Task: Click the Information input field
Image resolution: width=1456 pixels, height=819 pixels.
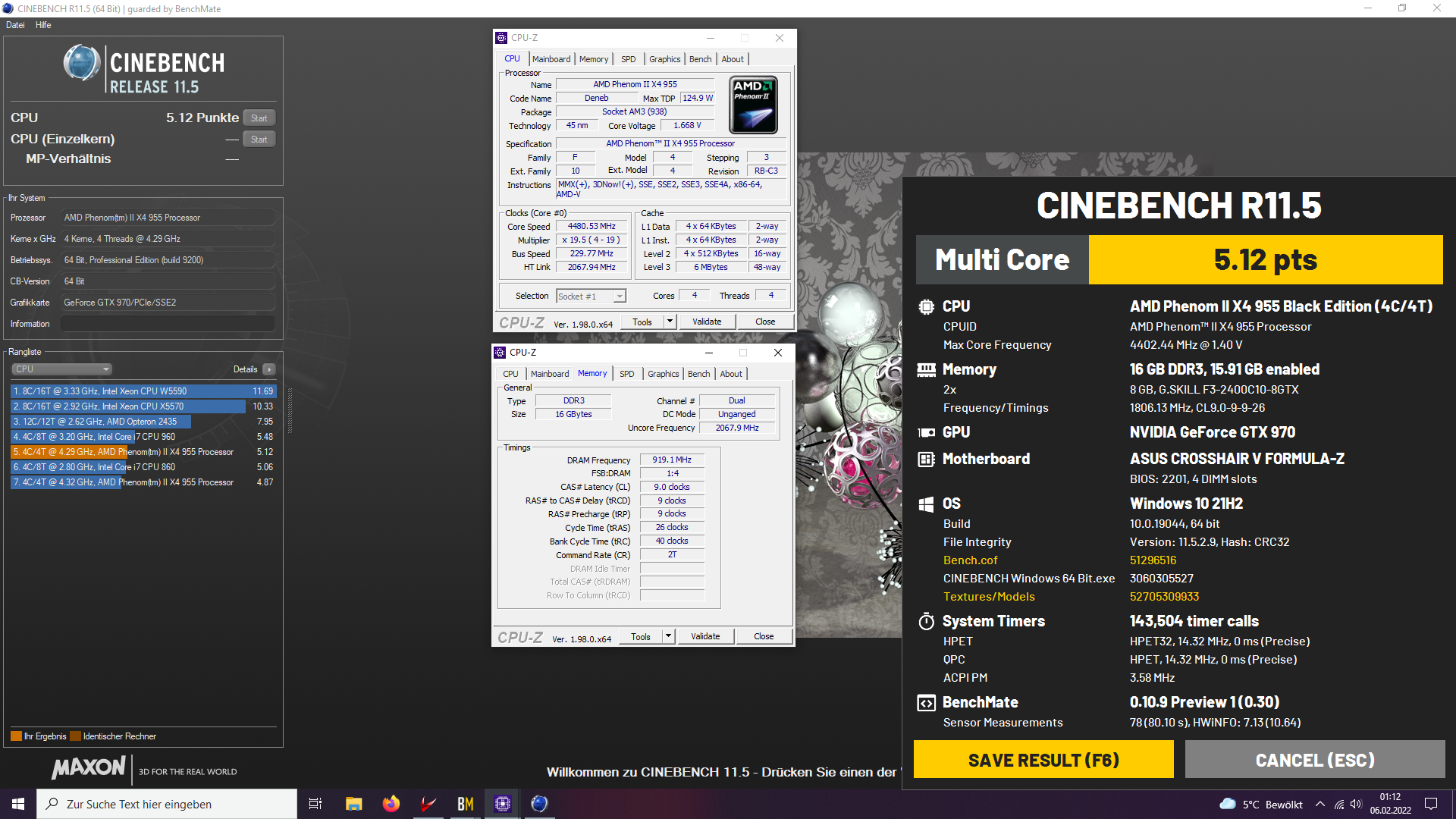Action: pyautogui.click(x=168, y=324)
